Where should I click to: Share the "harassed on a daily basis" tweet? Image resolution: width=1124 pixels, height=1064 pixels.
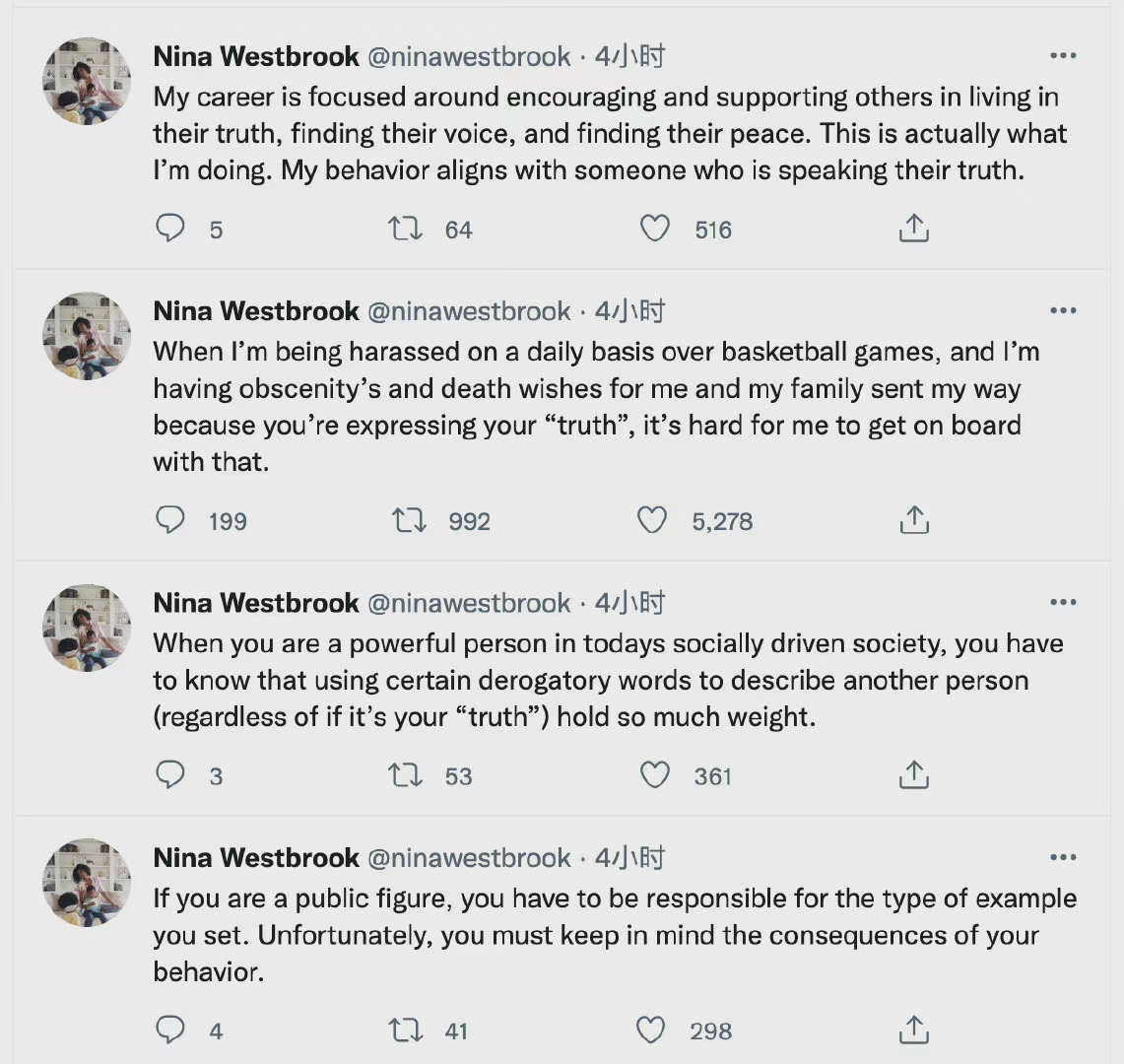[914, 520]
